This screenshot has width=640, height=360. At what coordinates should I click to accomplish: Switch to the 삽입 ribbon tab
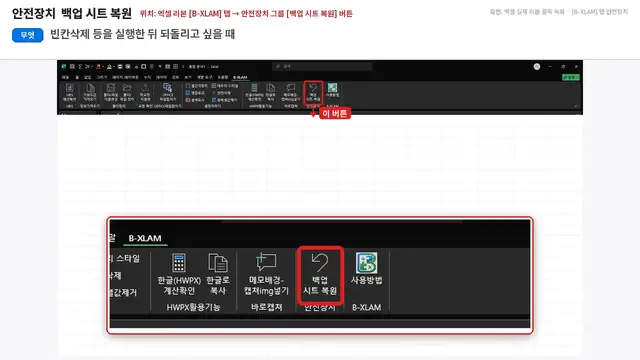87,77
